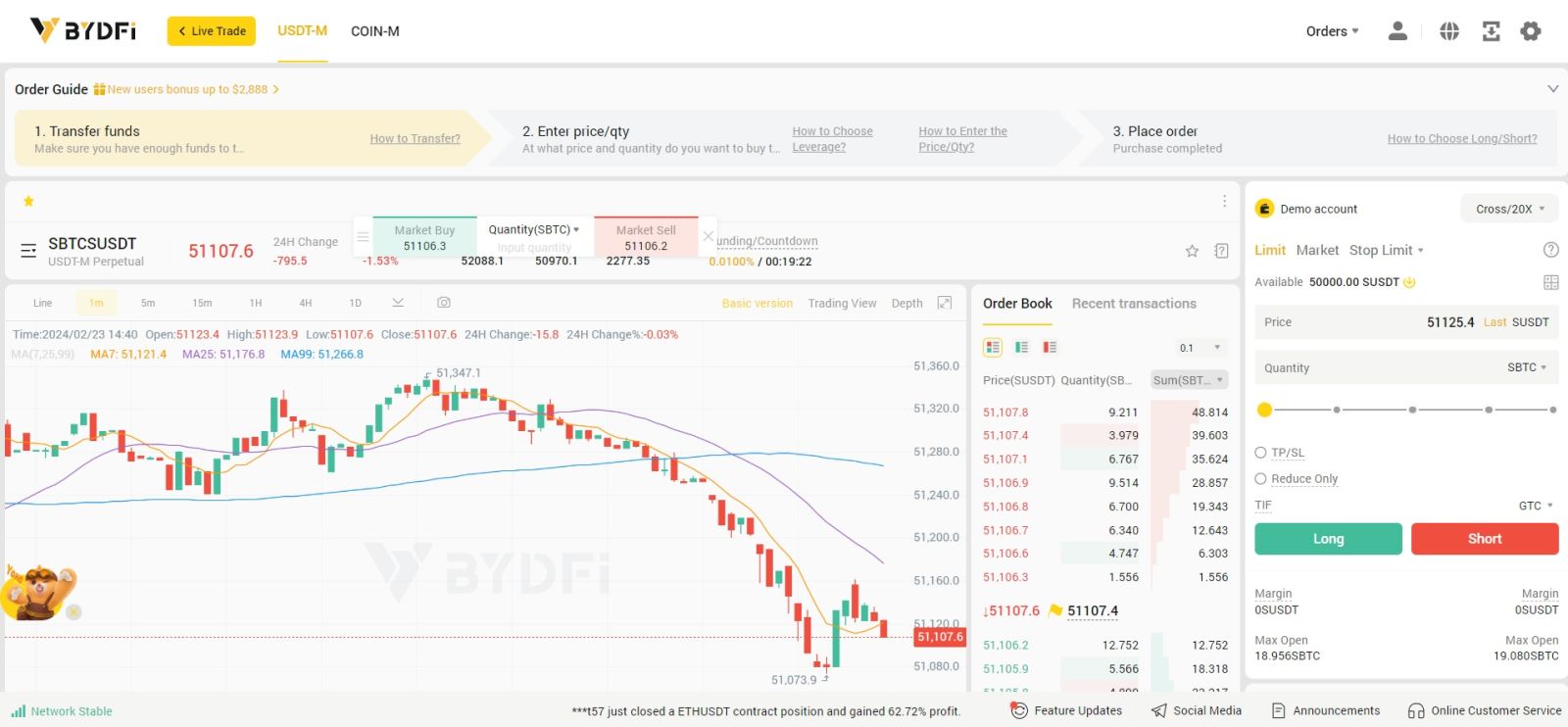
Task: Open the Orders dropdown menu
Action: click(x=1332, y=31)
